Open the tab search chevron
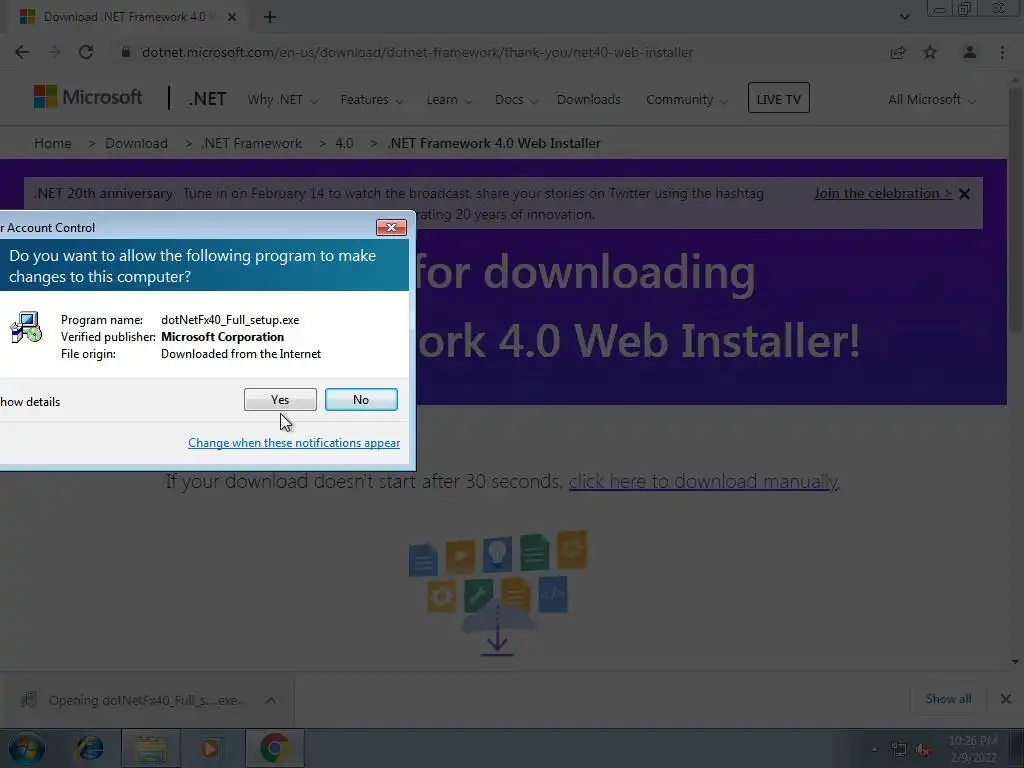 (x=904, y=17)
